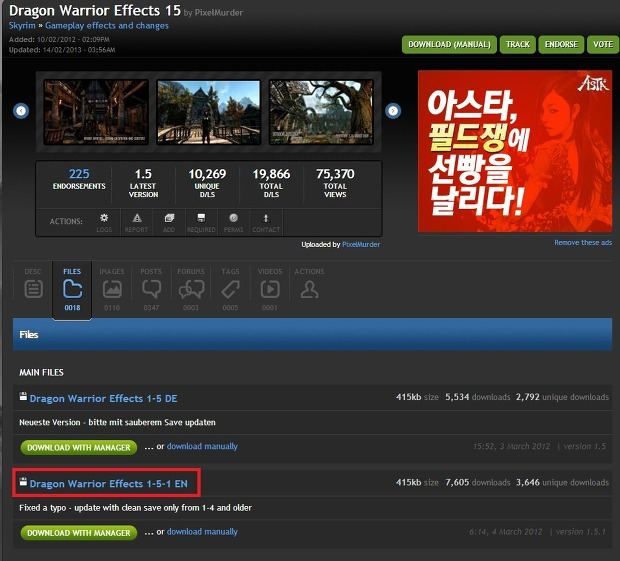Open Dragon Warrior Effects 1-5-1 EN file link
The image size is (620, 561).
(108, 484)
